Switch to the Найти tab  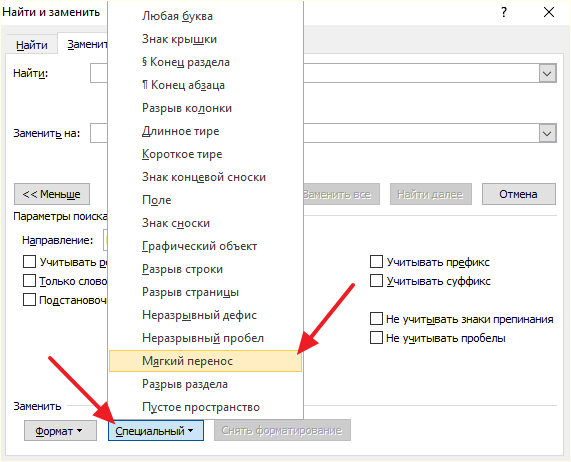(32, 45)
